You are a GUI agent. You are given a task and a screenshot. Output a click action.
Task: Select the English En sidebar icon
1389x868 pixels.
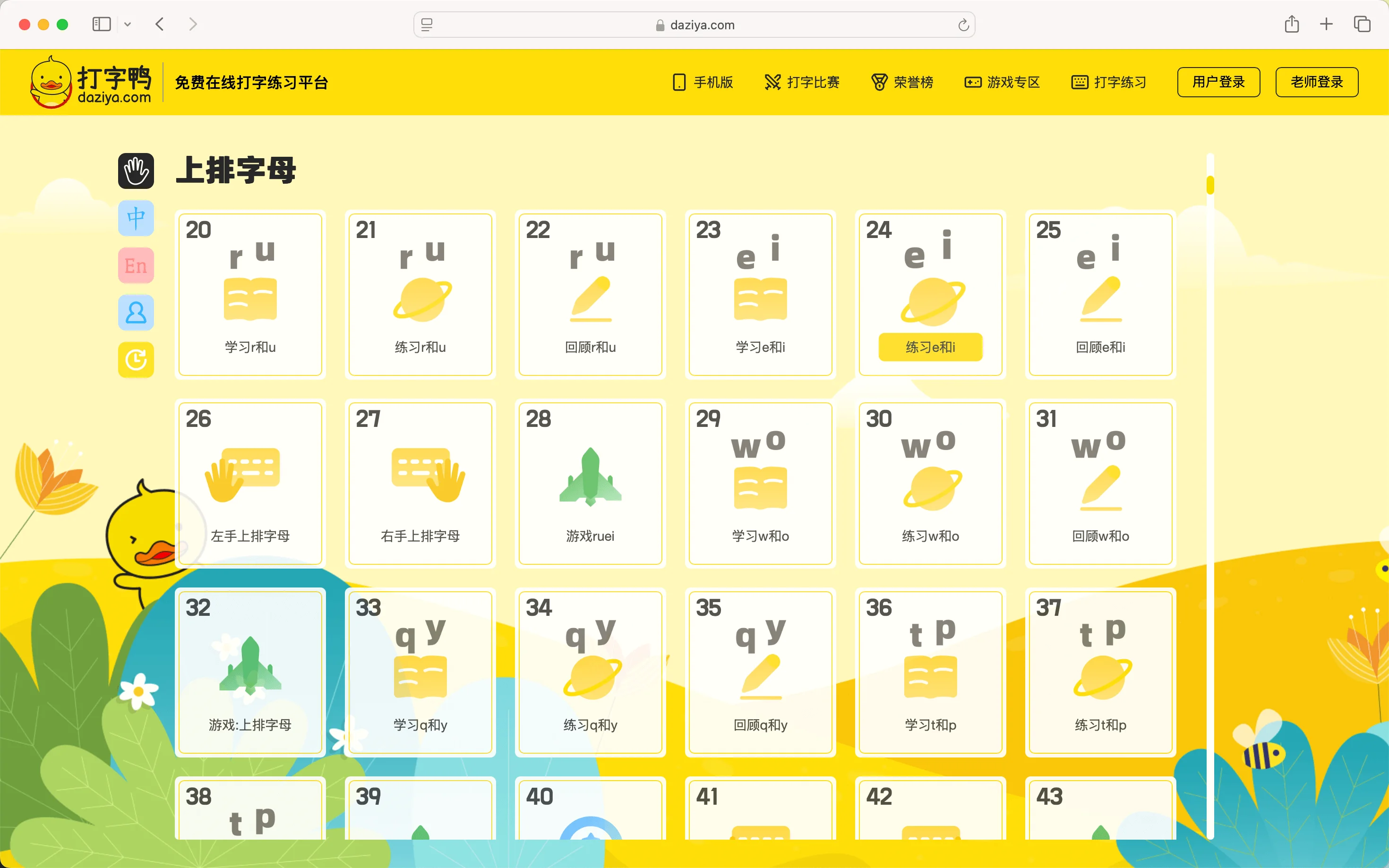tap(136, 265)
